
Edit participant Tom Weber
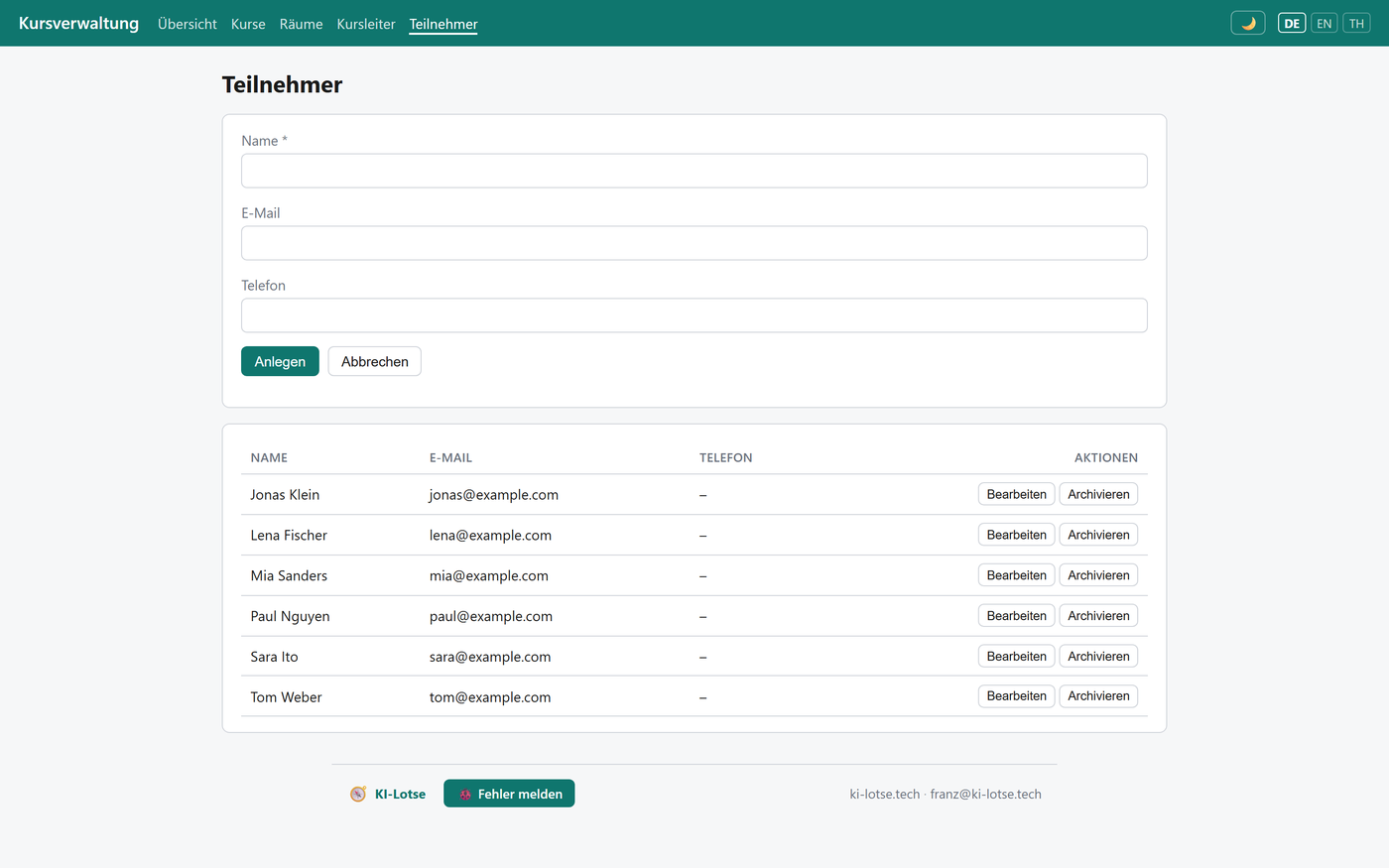click(x=1016, y=696)
